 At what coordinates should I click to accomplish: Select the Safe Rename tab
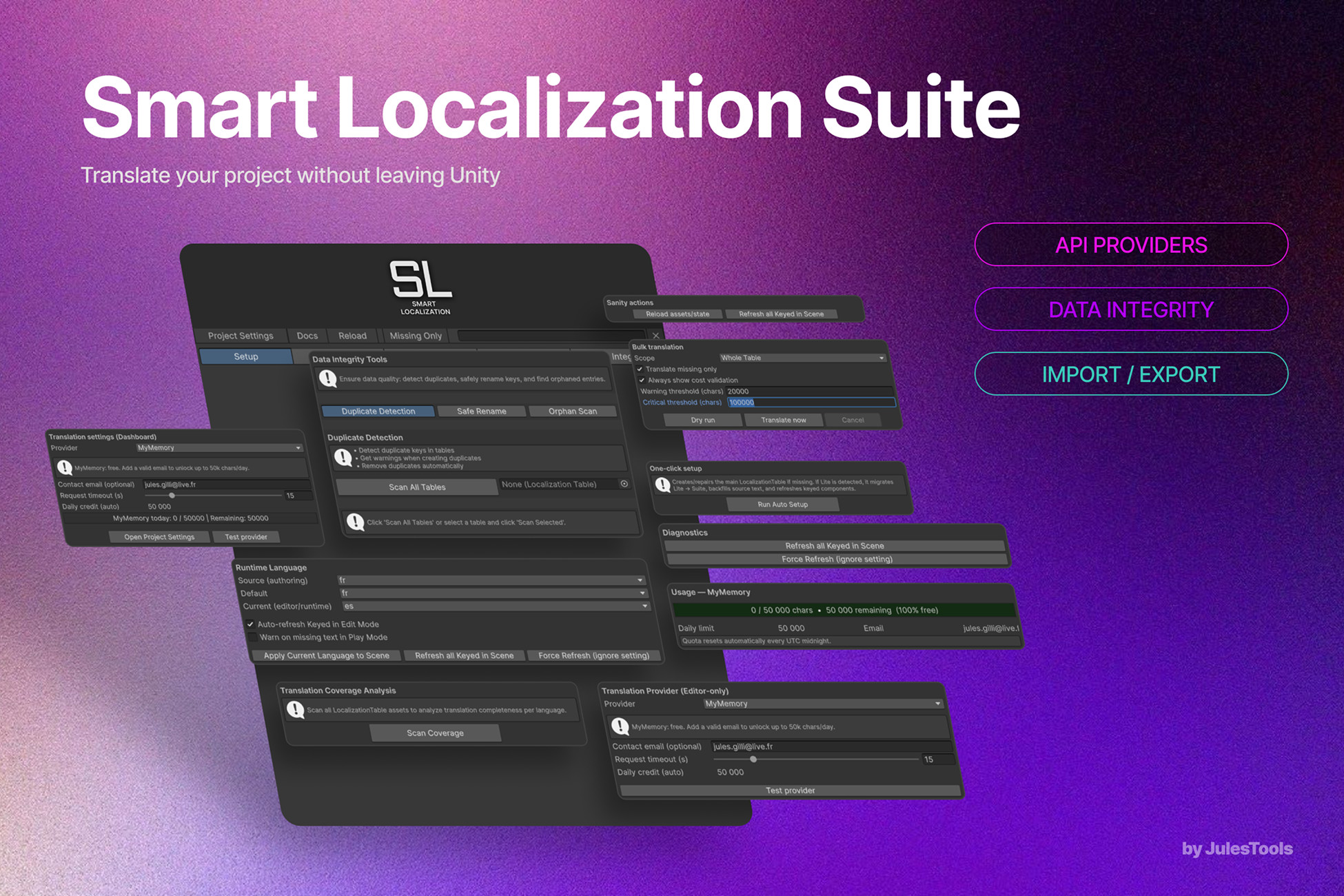tap(482, 411)
